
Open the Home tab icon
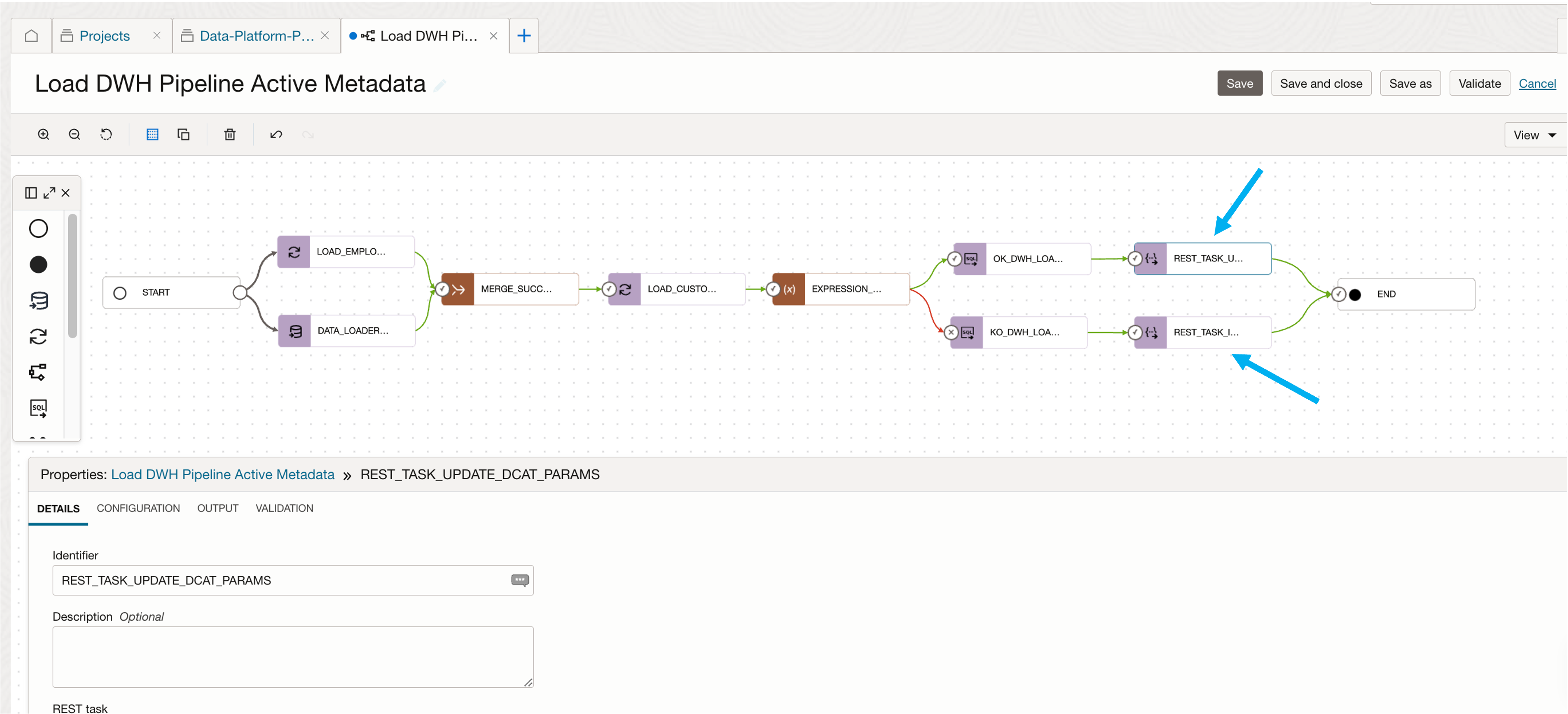click(x=31, y=36)
